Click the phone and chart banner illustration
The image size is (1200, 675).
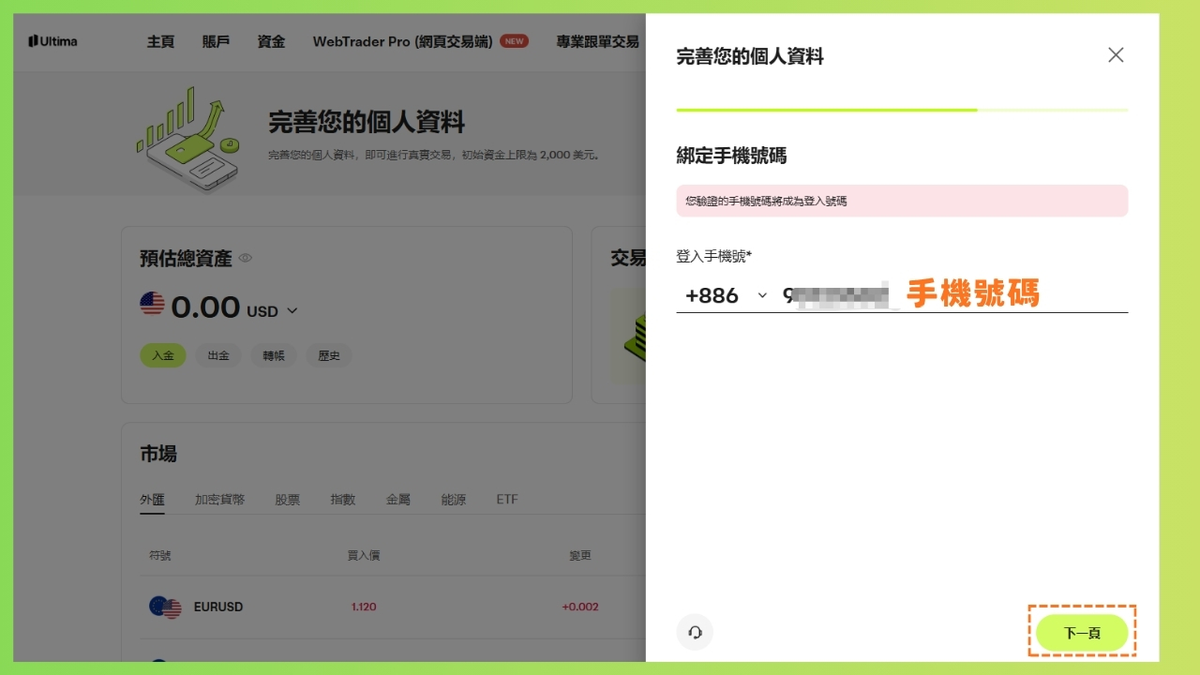pyautogui.click(x=190, y=138)
